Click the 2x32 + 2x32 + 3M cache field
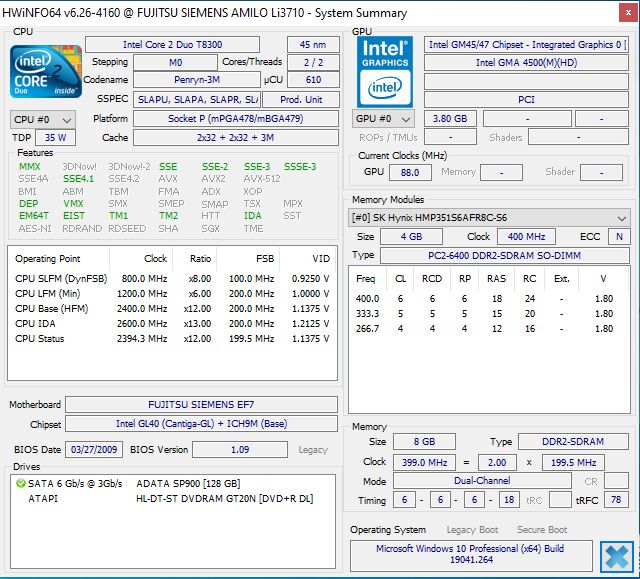This screenshot has width=640, height=579. point(236,138)
